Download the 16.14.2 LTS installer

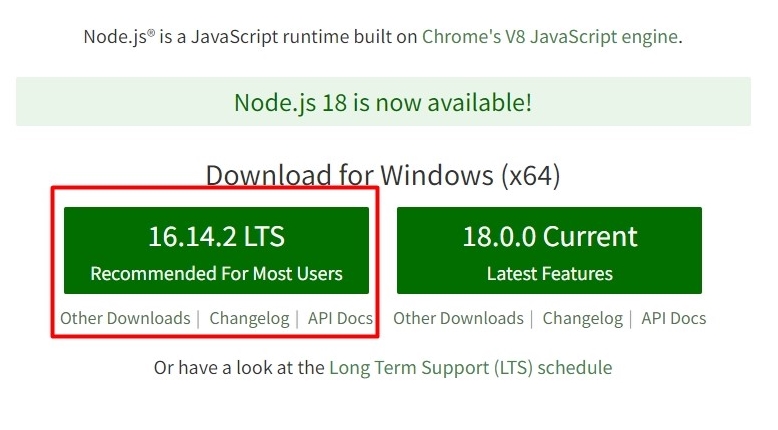(216, 250)
